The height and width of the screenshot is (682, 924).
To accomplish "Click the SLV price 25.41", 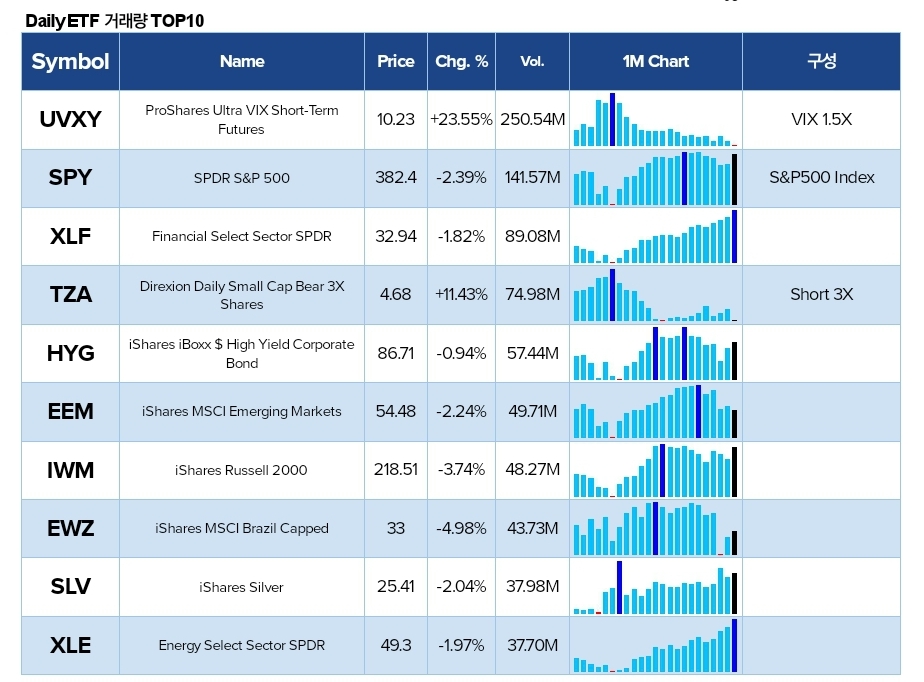I will 395,587.
